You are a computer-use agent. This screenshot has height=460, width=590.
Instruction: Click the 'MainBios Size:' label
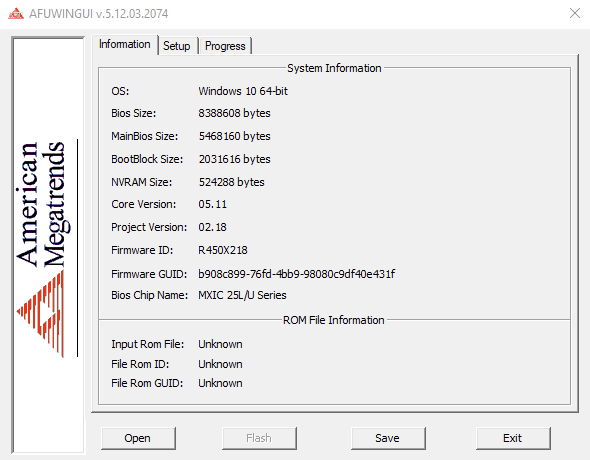pyautogui.click(x=144, y=136)
